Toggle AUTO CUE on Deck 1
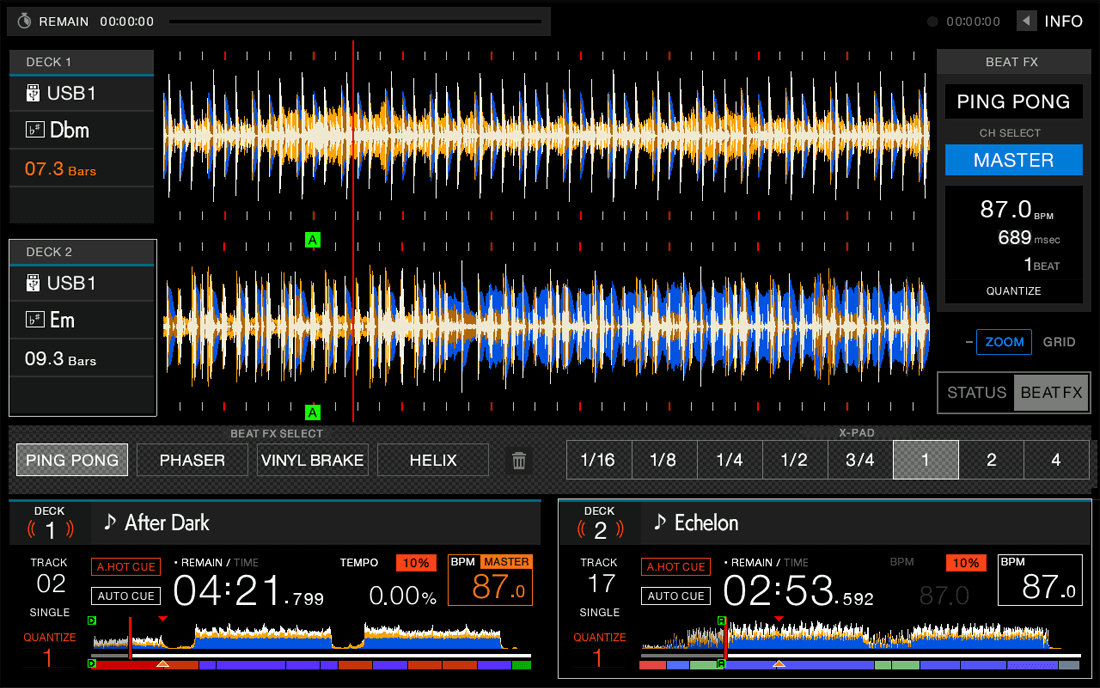The height and width of the screenshot is (688, 1100). tap(126, 596)
